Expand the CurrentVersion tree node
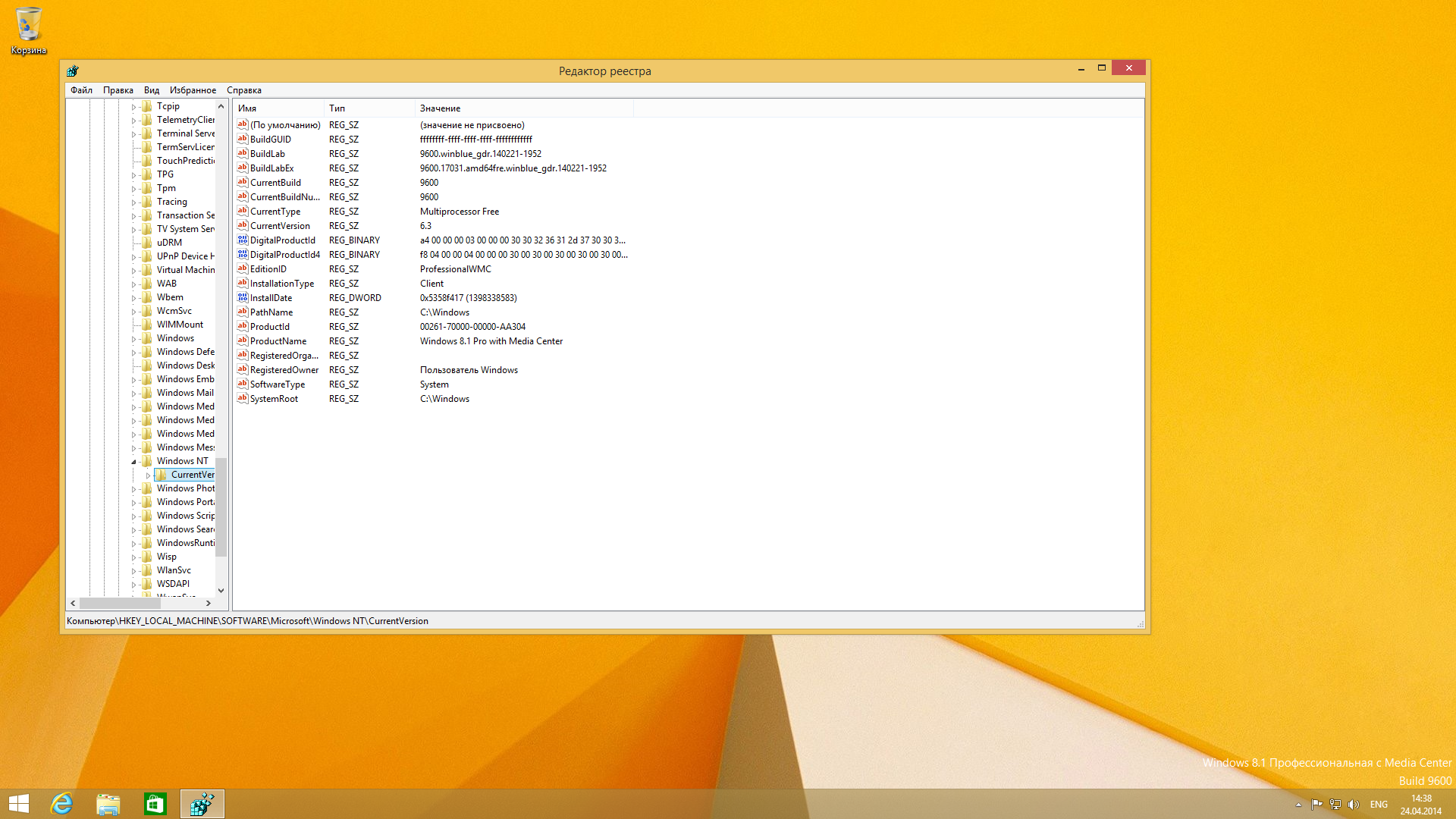The image size is (1456, 819). (x=148, y=475)
